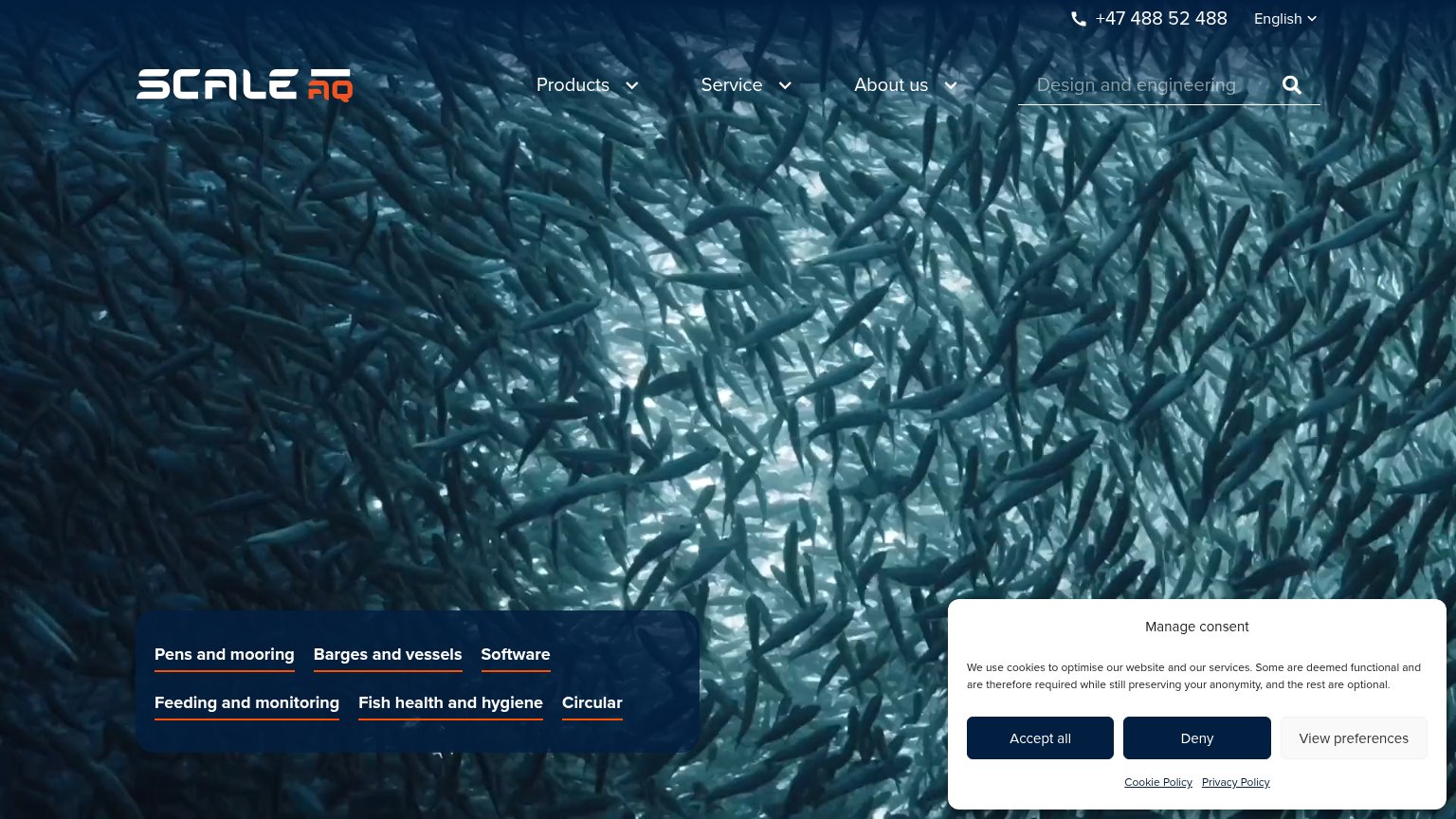Open the Cookie Policy link
This screenshot has width=1456, height=819.
click(1158, 782)
